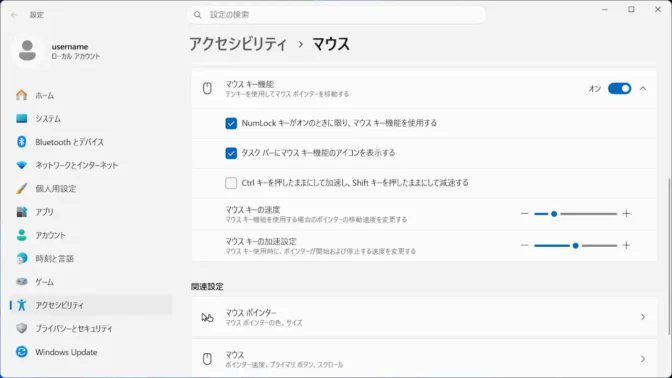Open マウス ポインター related setting
Image resolution: width=672 pixels, height=378 pixels.
point(424,317)
